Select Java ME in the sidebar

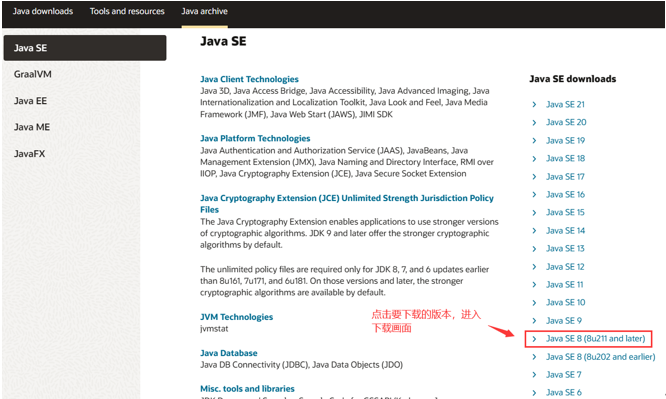pos(32,127)
